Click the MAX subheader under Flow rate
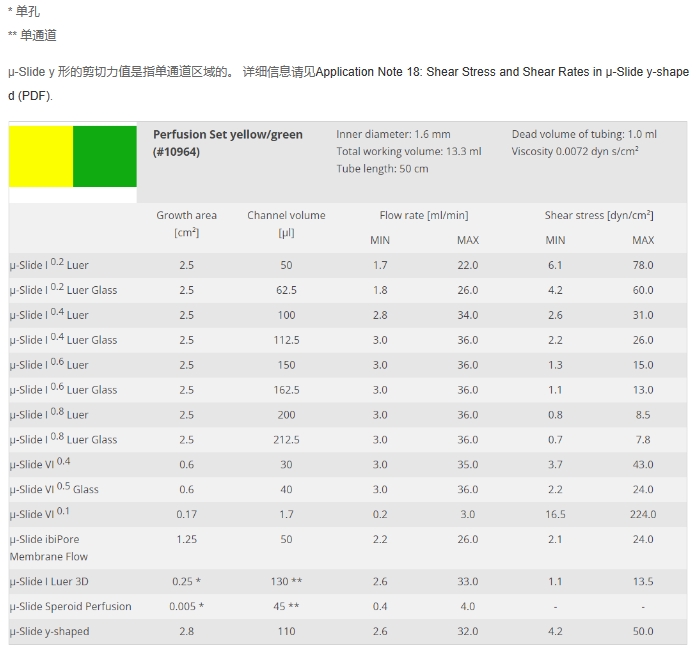The image size is (696, 657). (x=468, y=240)
